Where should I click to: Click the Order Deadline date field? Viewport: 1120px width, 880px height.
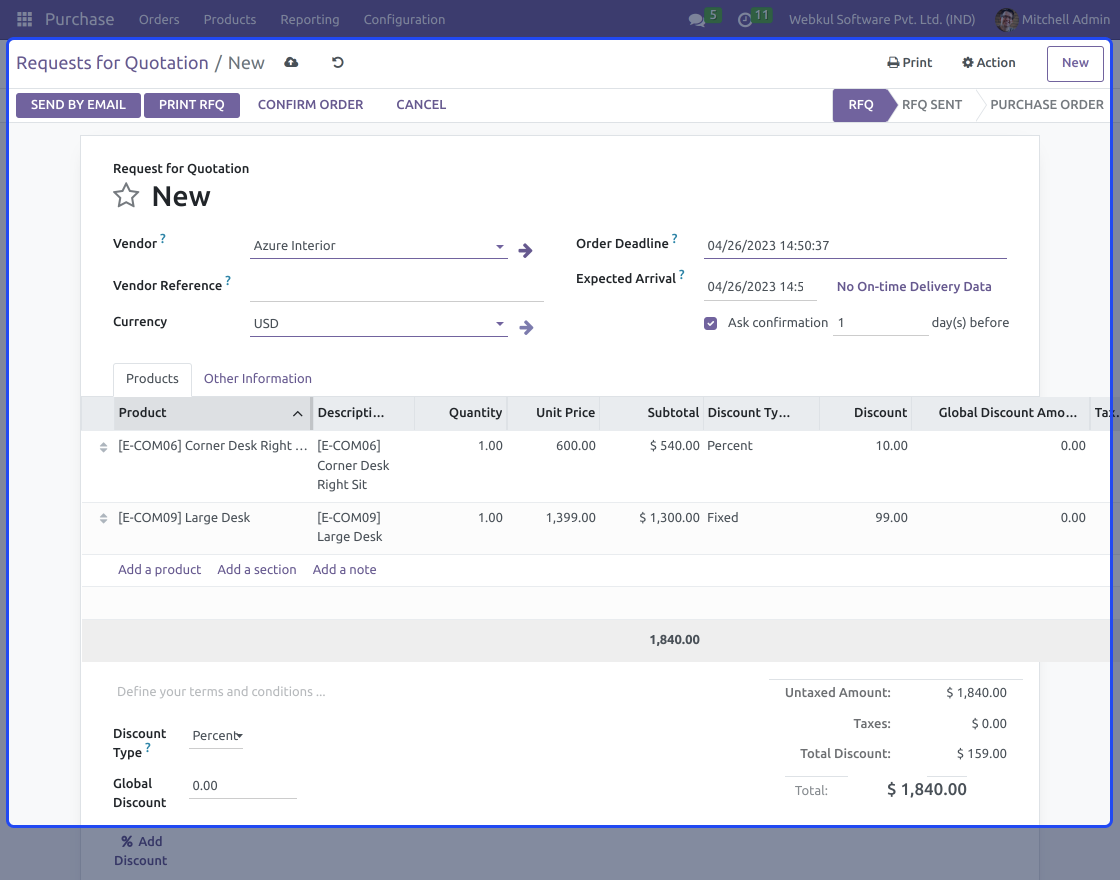coord(855,246)
